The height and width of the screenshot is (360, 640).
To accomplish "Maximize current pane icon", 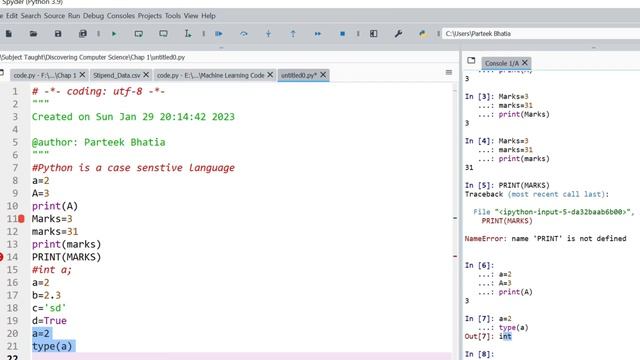I will pos(373,34).
